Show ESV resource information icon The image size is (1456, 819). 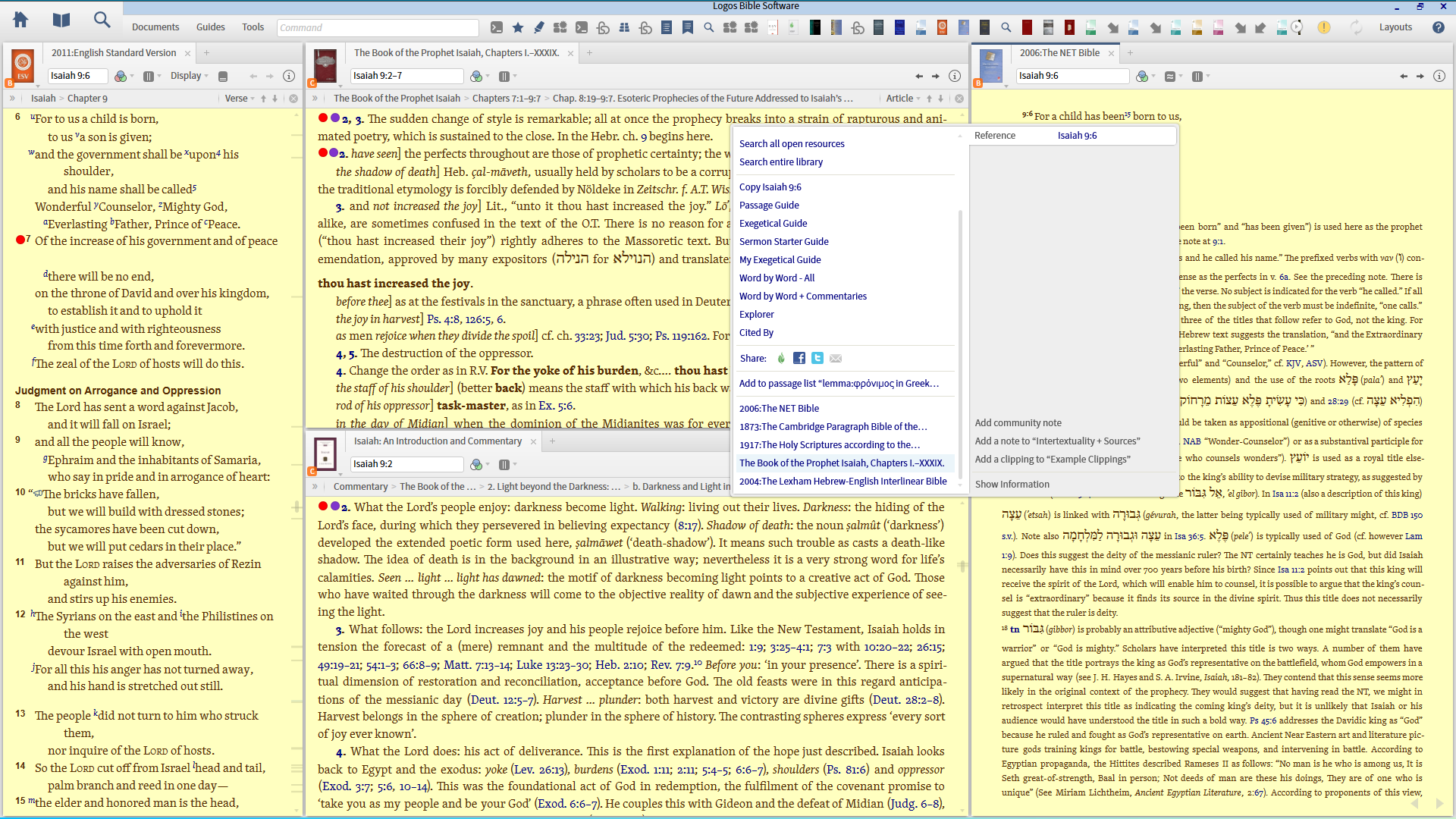pos(289,76)
